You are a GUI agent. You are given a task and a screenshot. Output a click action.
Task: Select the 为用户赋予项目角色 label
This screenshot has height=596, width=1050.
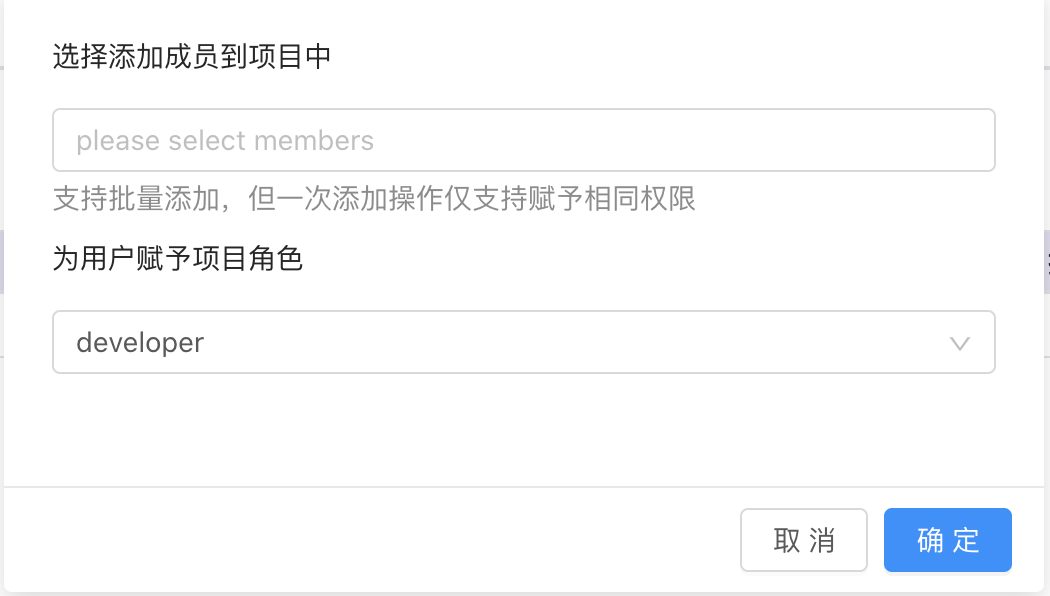point(177,258)
